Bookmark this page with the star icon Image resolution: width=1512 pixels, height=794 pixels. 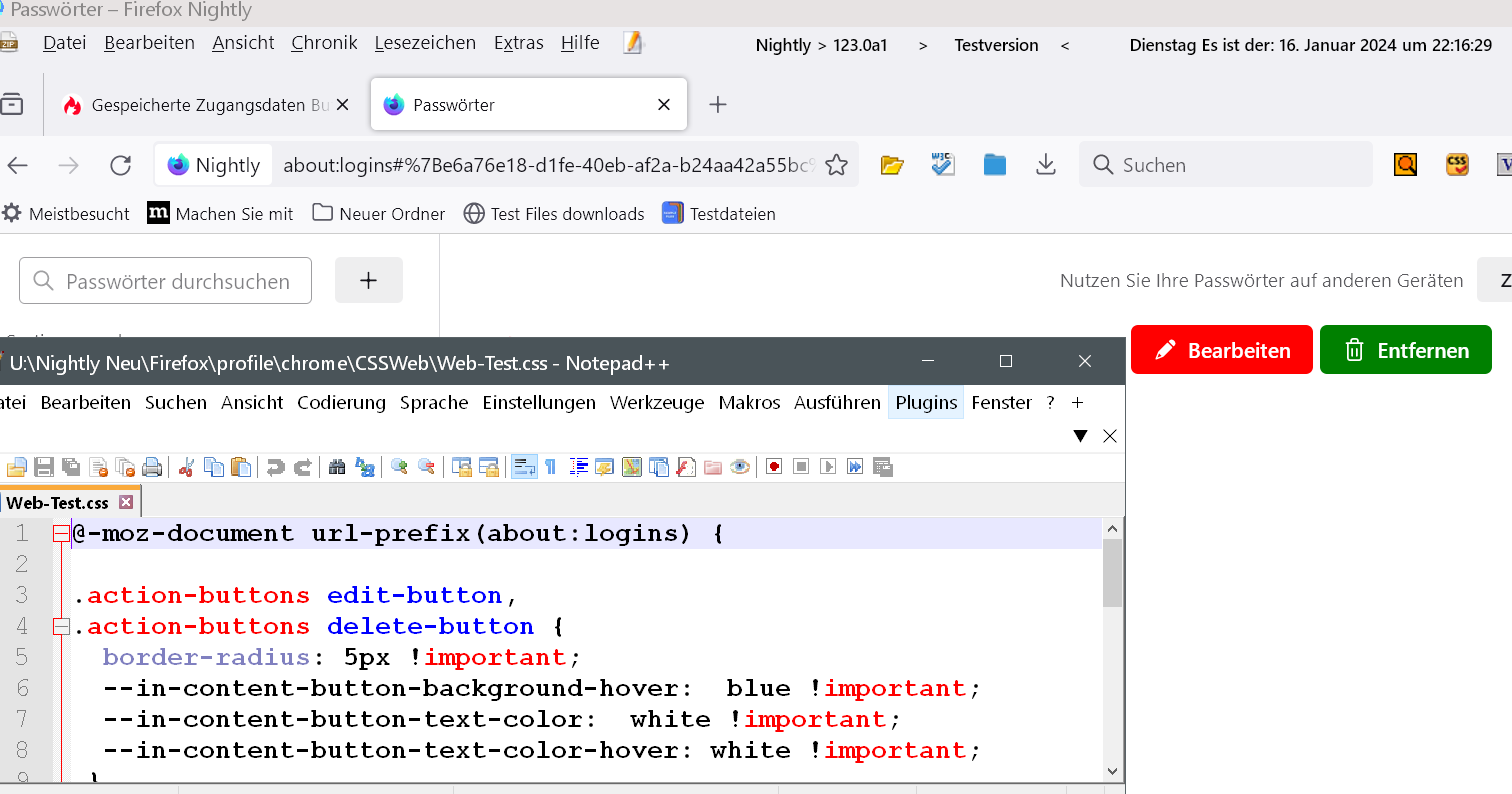[x=837, y=165]
